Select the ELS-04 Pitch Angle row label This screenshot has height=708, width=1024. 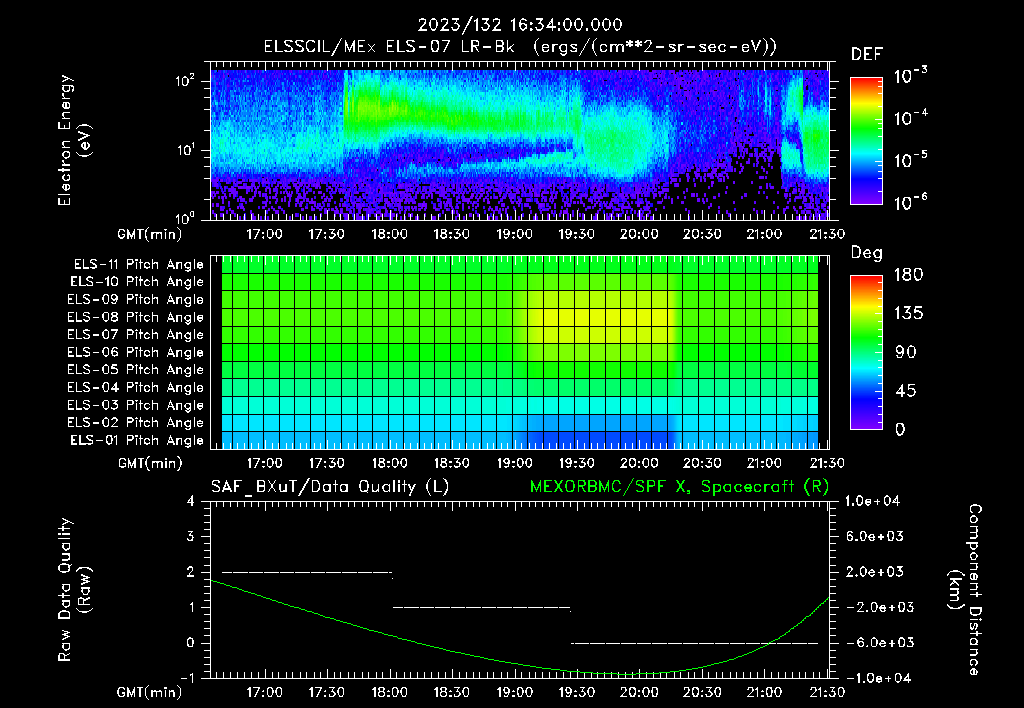coord(136,388)
